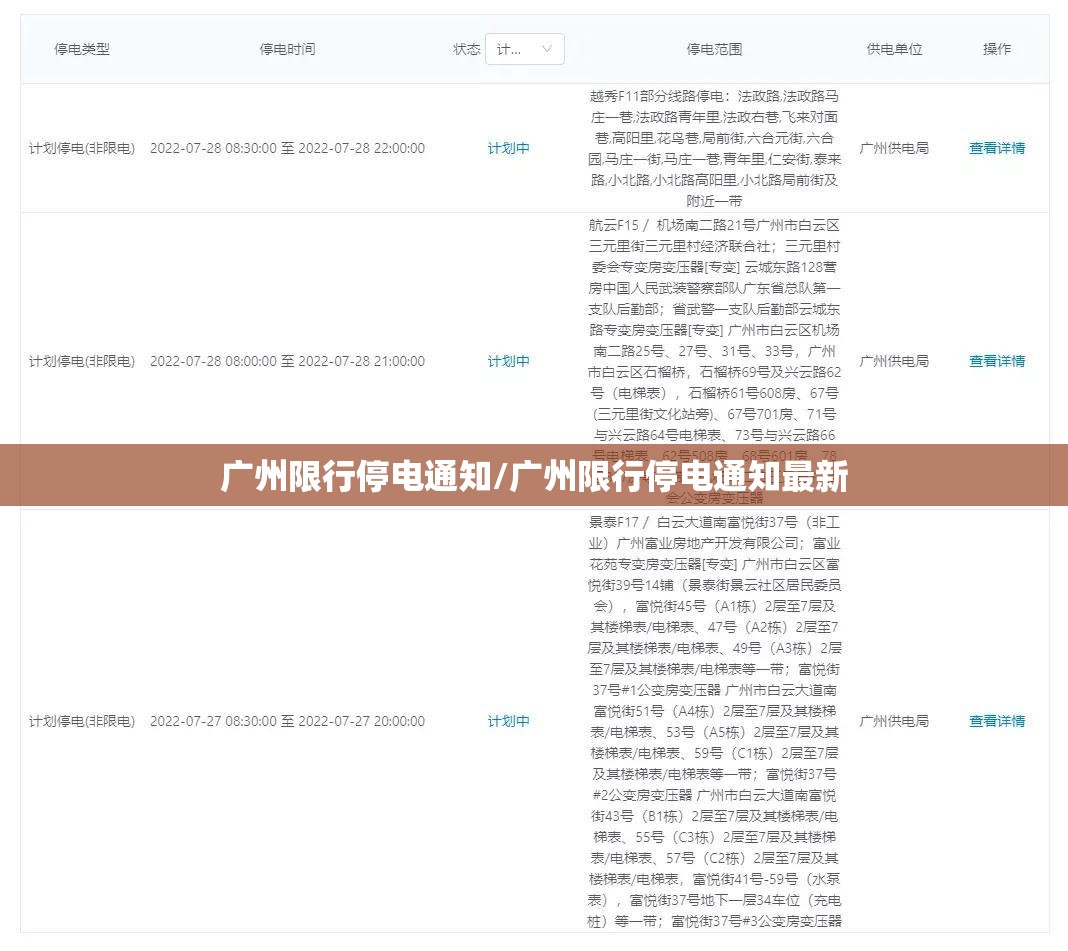Click the 停电范围 column header
The width and height of the screenshot is (1068, 951).
pyautogui.click(x=714, y=49)
